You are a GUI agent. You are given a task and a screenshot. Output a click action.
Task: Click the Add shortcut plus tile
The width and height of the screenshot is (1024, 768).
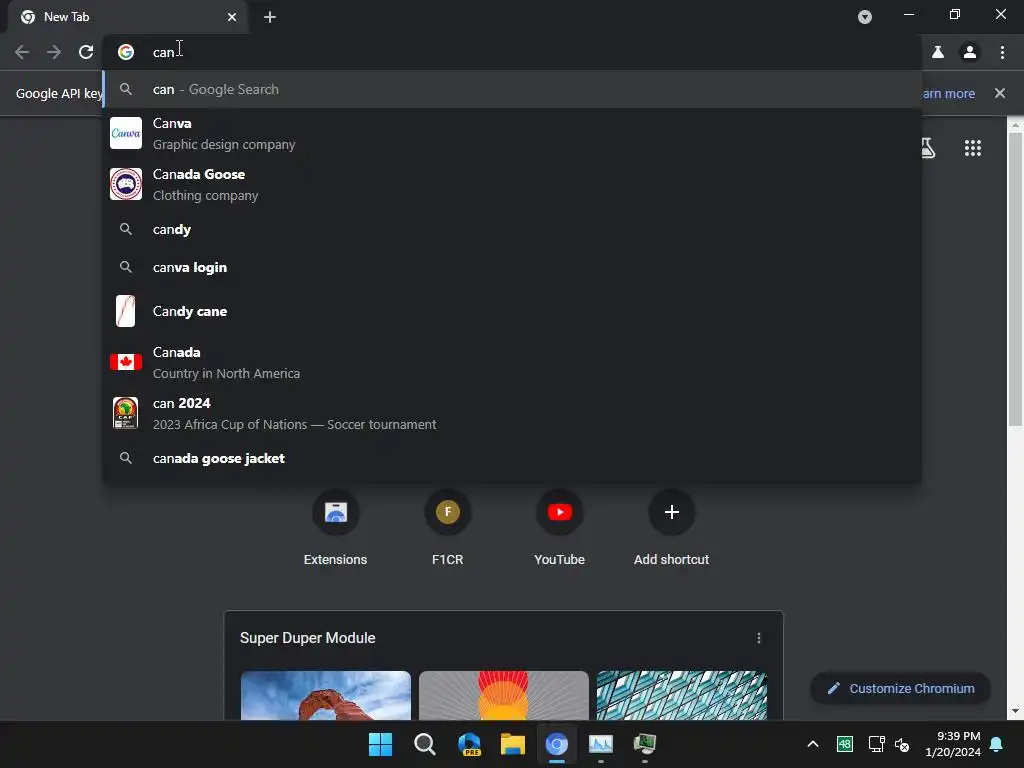(x=671, y=528)
